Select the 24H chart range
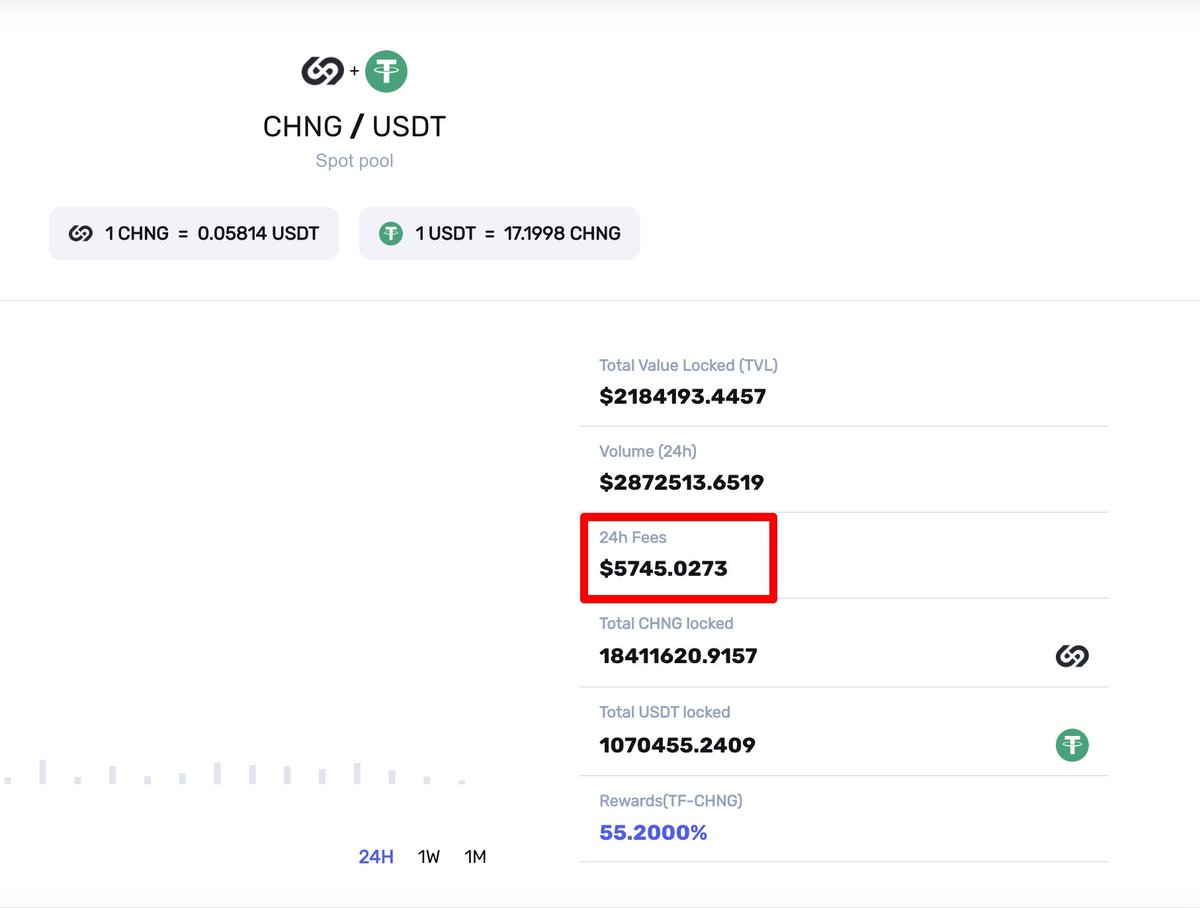Viewport: 1200px width, 908px height. coord(376,857)
